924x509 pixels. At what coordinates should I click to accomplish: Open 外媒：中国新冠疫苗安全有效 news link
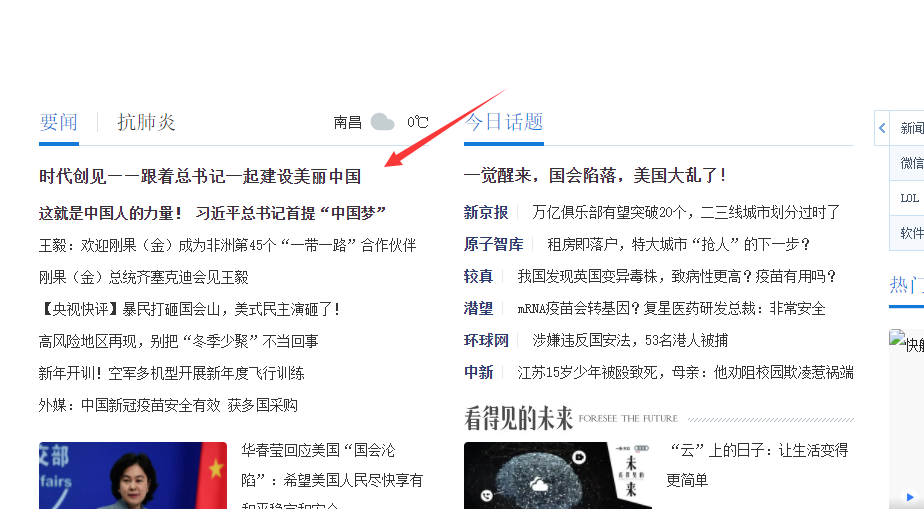coord(168,405)
